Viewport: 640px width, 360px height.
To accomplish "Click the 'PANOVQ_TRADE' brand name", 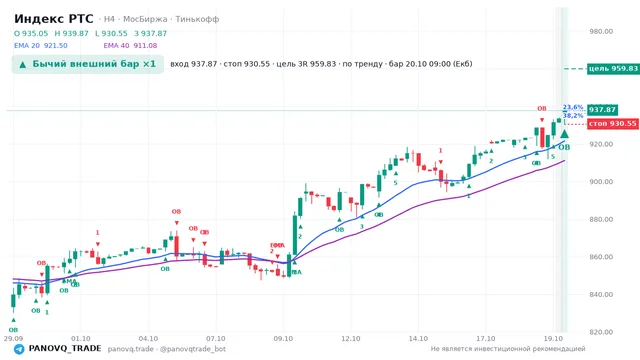I will [x=65, y=349].
